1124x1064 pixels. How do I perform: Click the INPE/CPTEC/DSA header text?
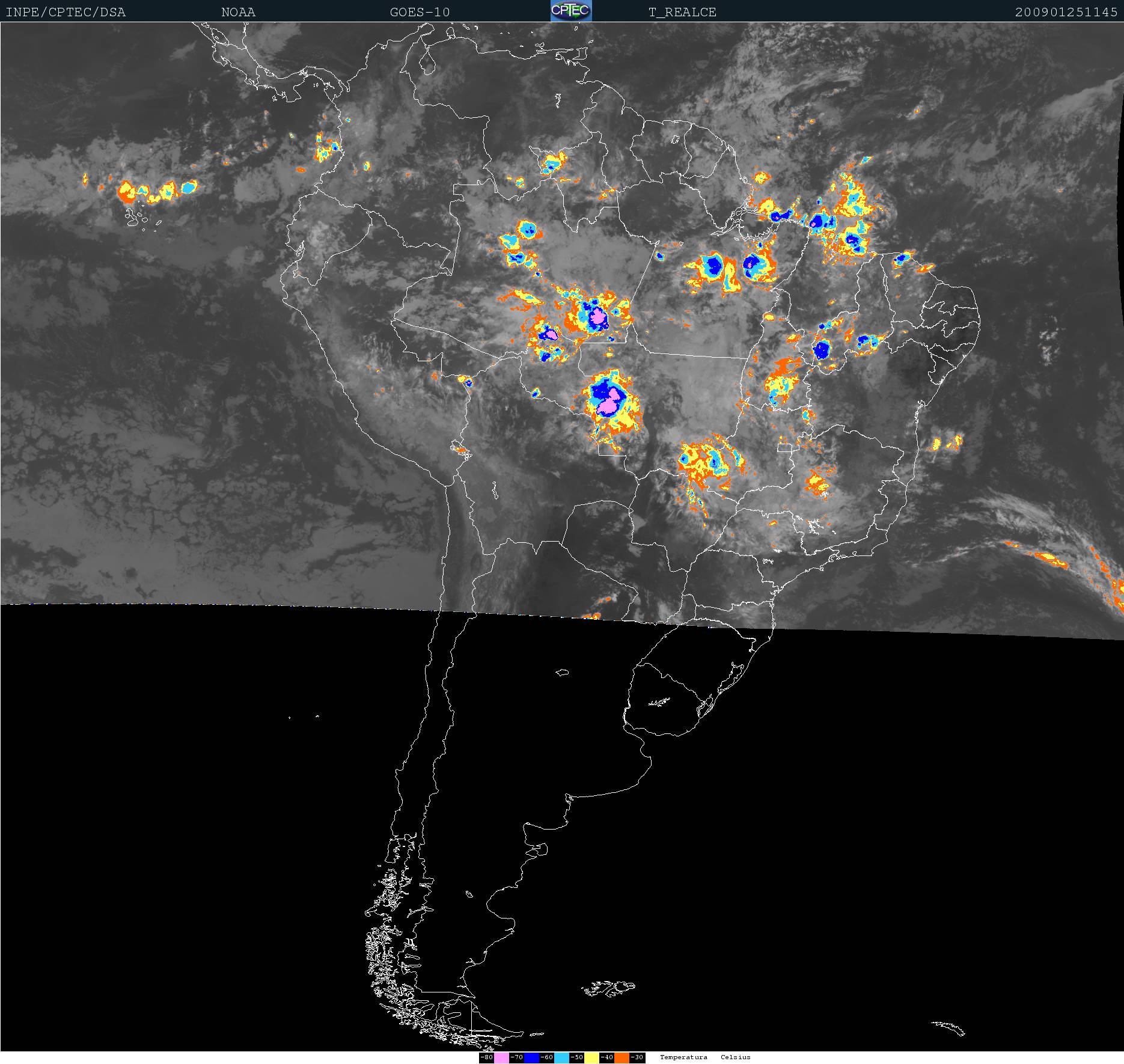pyautogui.click(x=66, y=12)
